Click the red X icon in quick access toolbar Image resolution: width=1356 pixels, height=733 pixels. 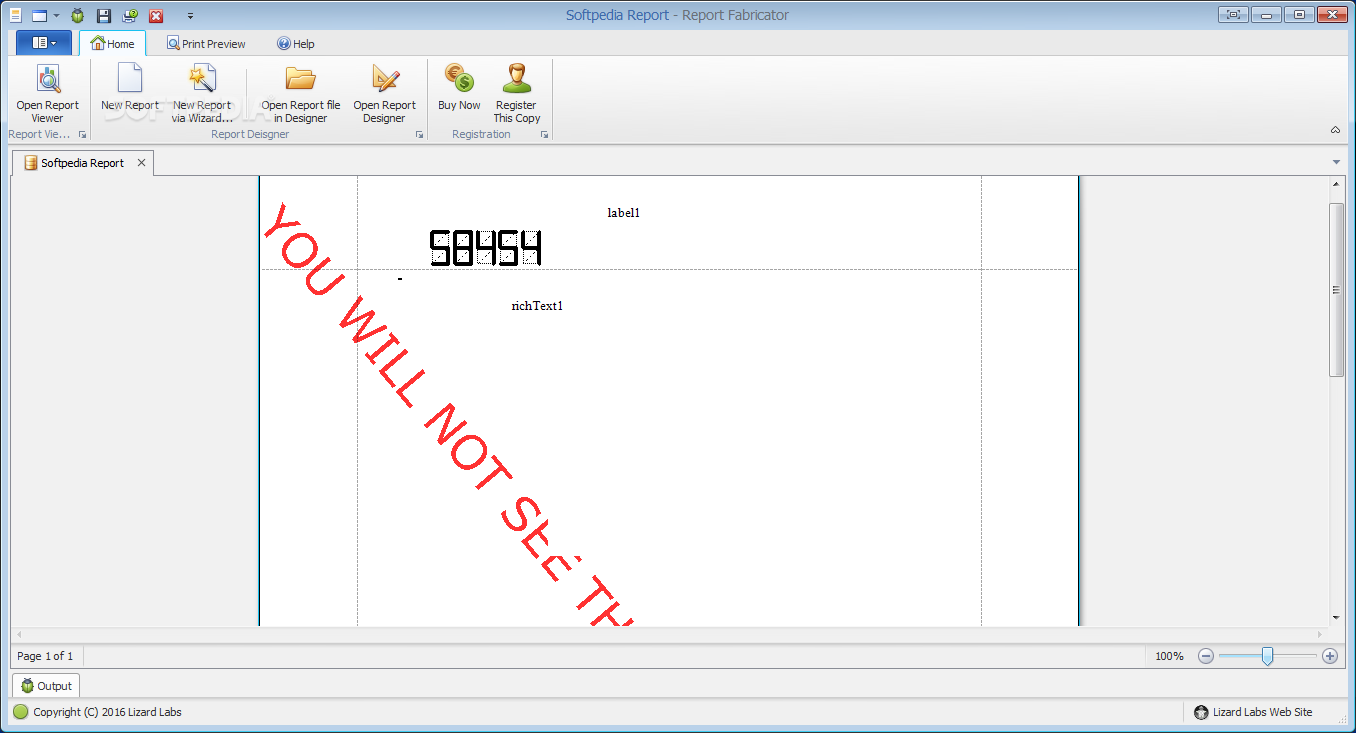[x=156, y=16]
